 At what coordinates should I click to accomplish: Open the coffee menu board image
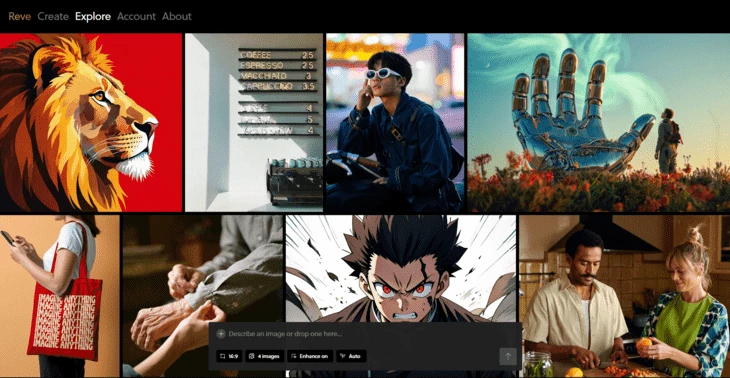(x=254, y=122)
